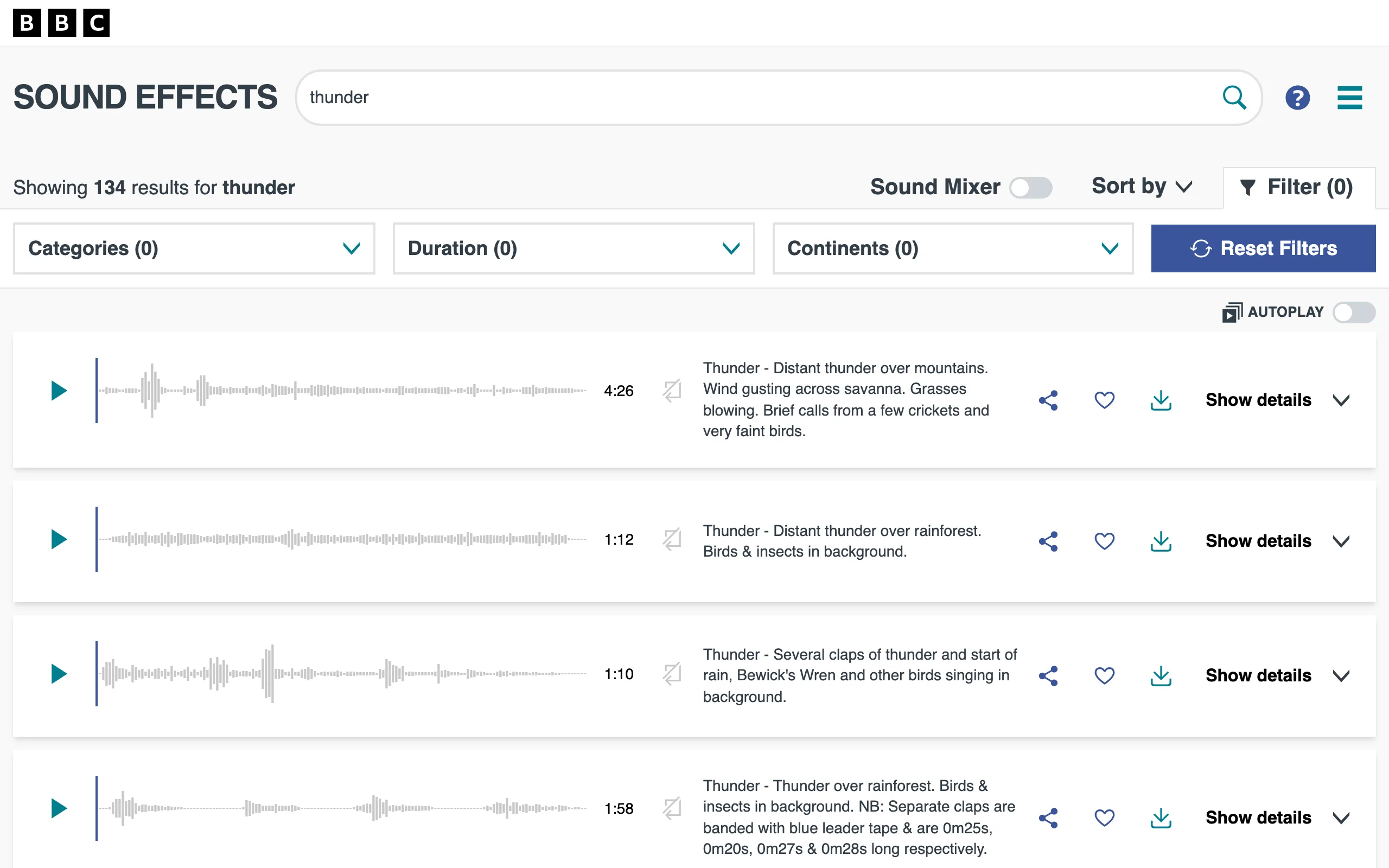1389x868 pixels.
Task: Open the Duration (0) dropdown
Action: (x=574, y=248)
